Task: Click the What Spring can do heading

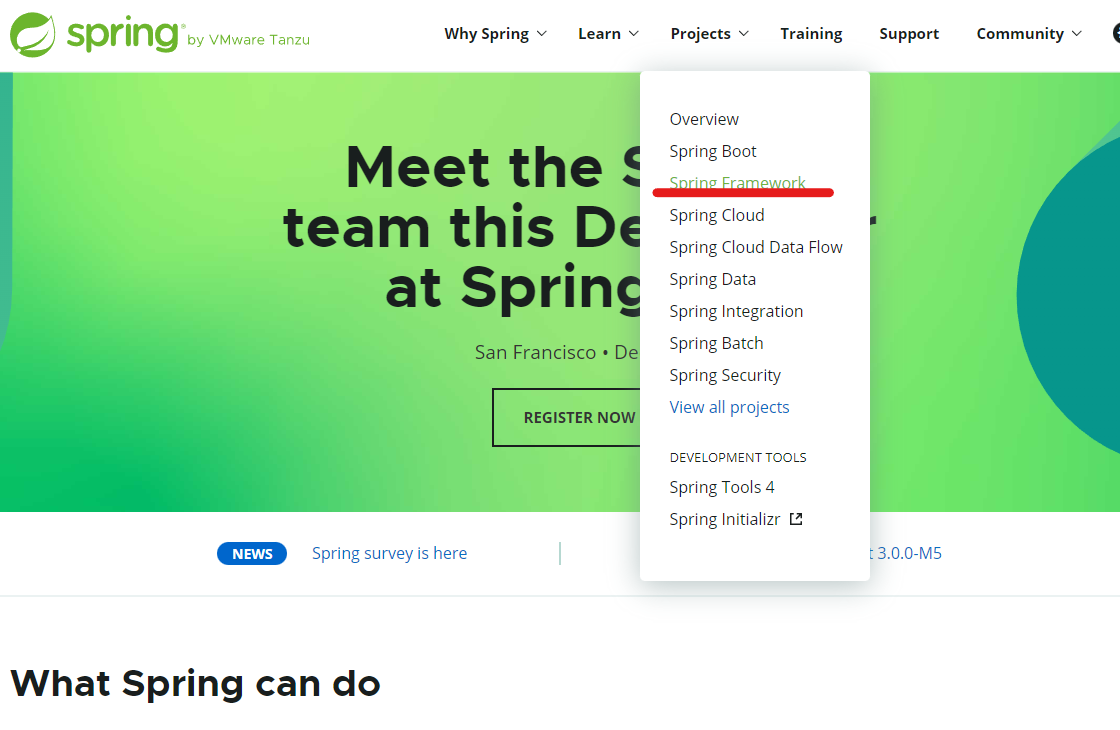Action: [195, 684]
